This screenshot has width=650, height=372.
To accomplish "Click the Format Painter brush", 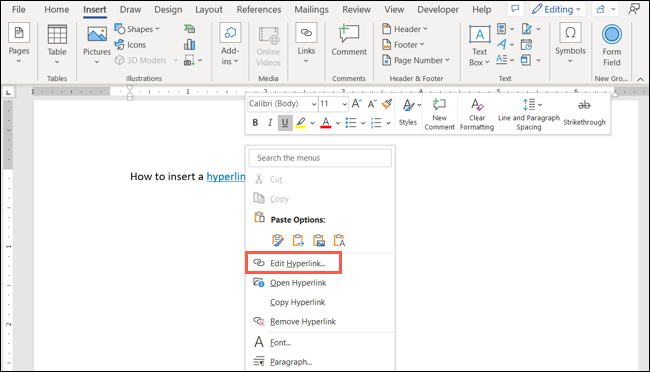I will tap(387, 104).
